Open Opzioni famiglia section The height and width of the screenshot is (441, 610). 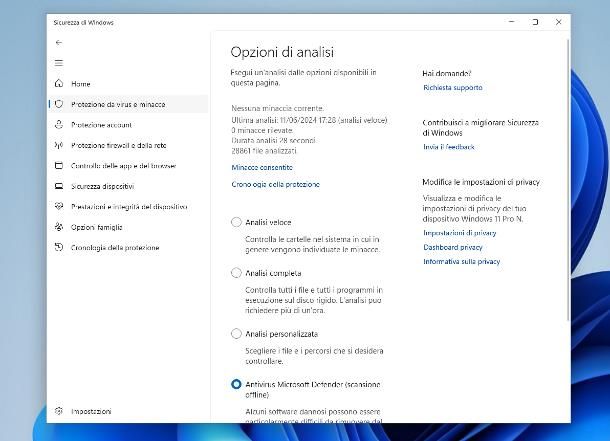tap(128, 227)
